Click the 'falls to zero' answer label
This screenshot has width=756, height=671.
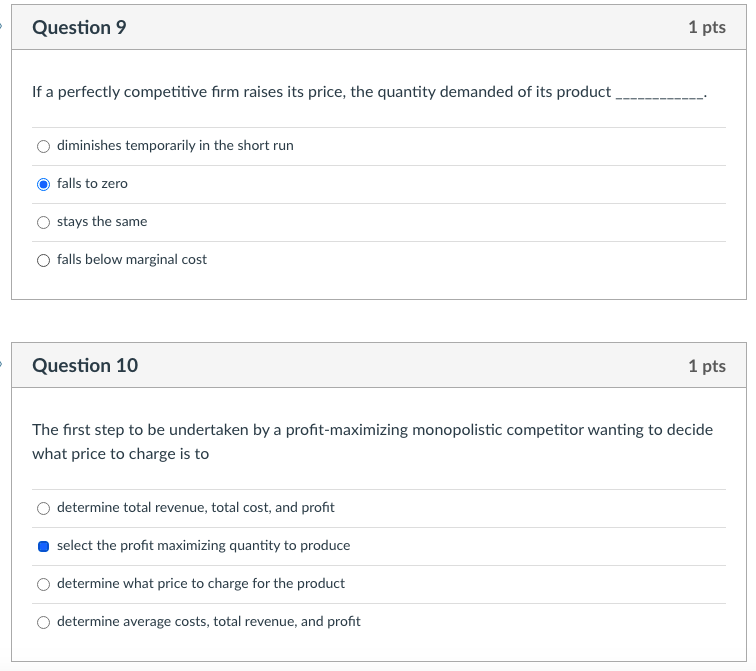point(92,184)
